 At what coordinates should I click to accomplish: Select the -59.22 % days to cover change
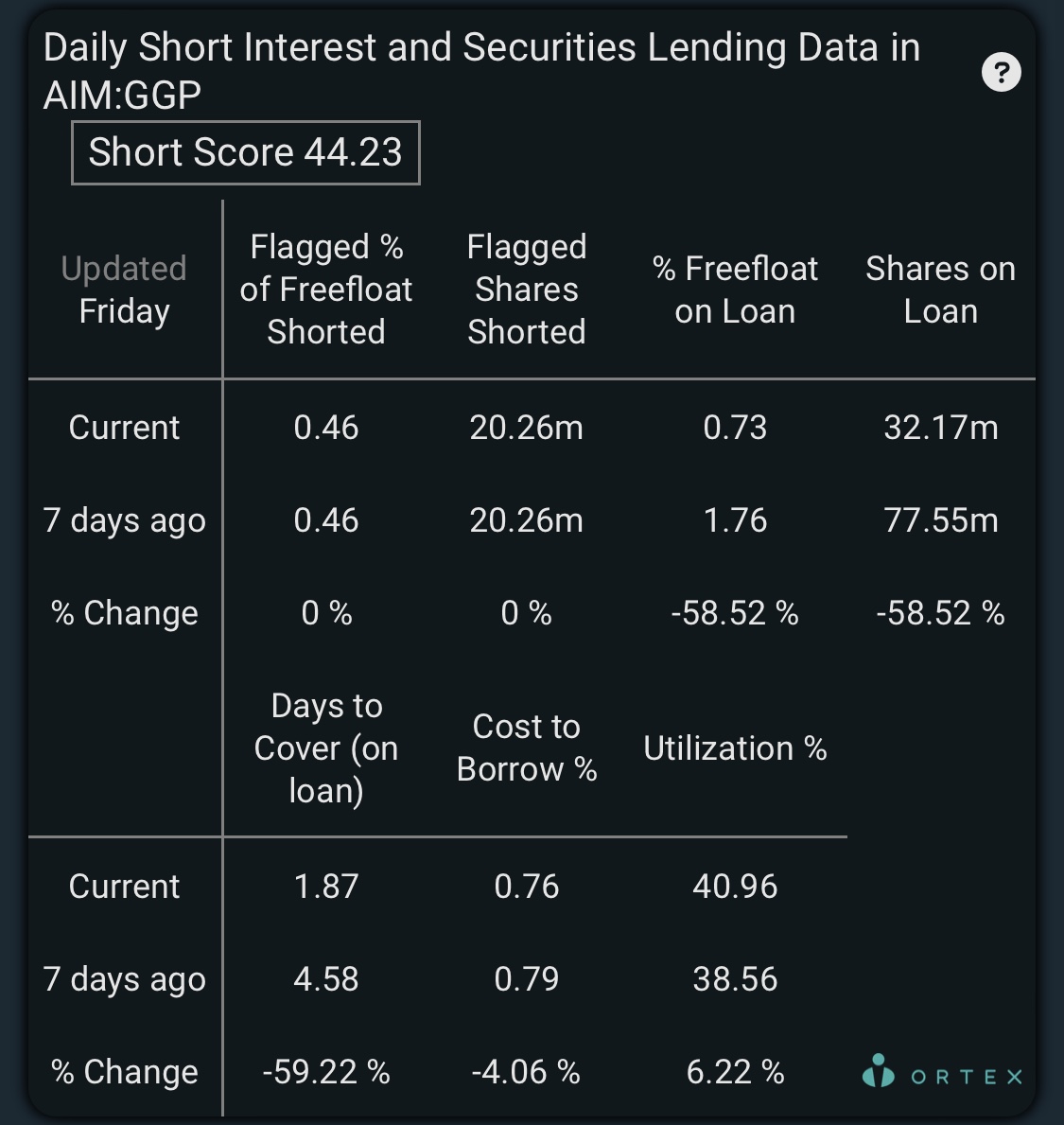pos(326,1072)
